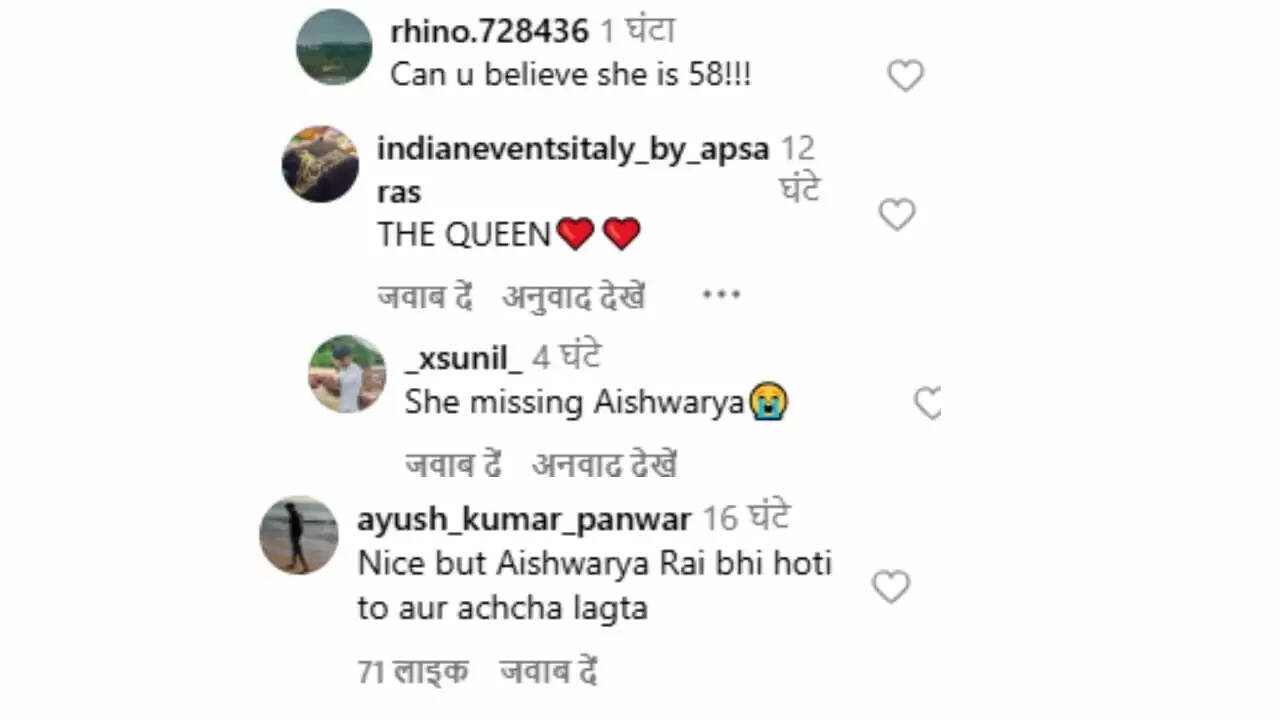Open ayush_kumar_panwar's profile picture
Screen dimensions: 1280x720
[298, 535]
